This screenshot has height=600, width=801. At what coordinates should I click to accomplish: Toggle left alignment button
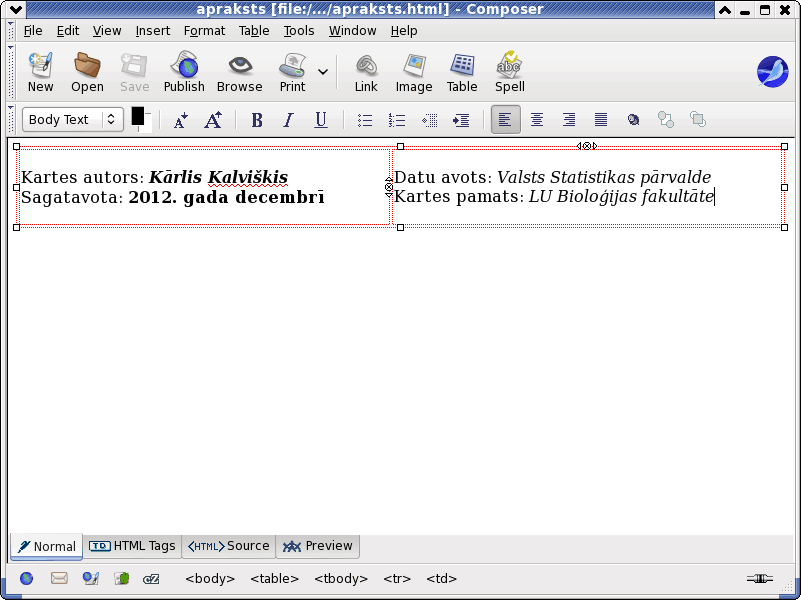click(505, 120)
